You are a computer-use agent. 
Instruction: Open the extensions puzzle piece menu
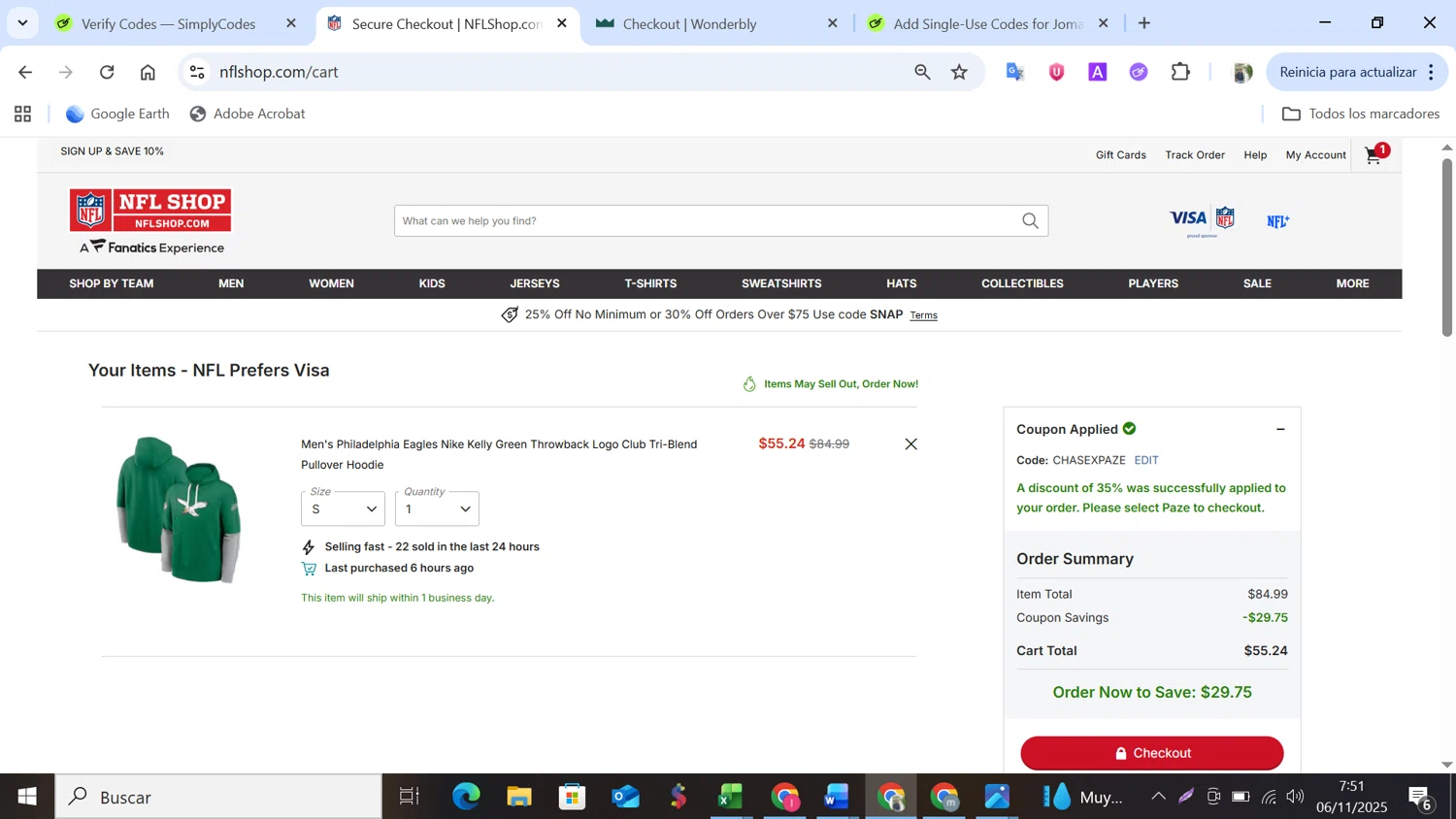(x=1180, y=72)
